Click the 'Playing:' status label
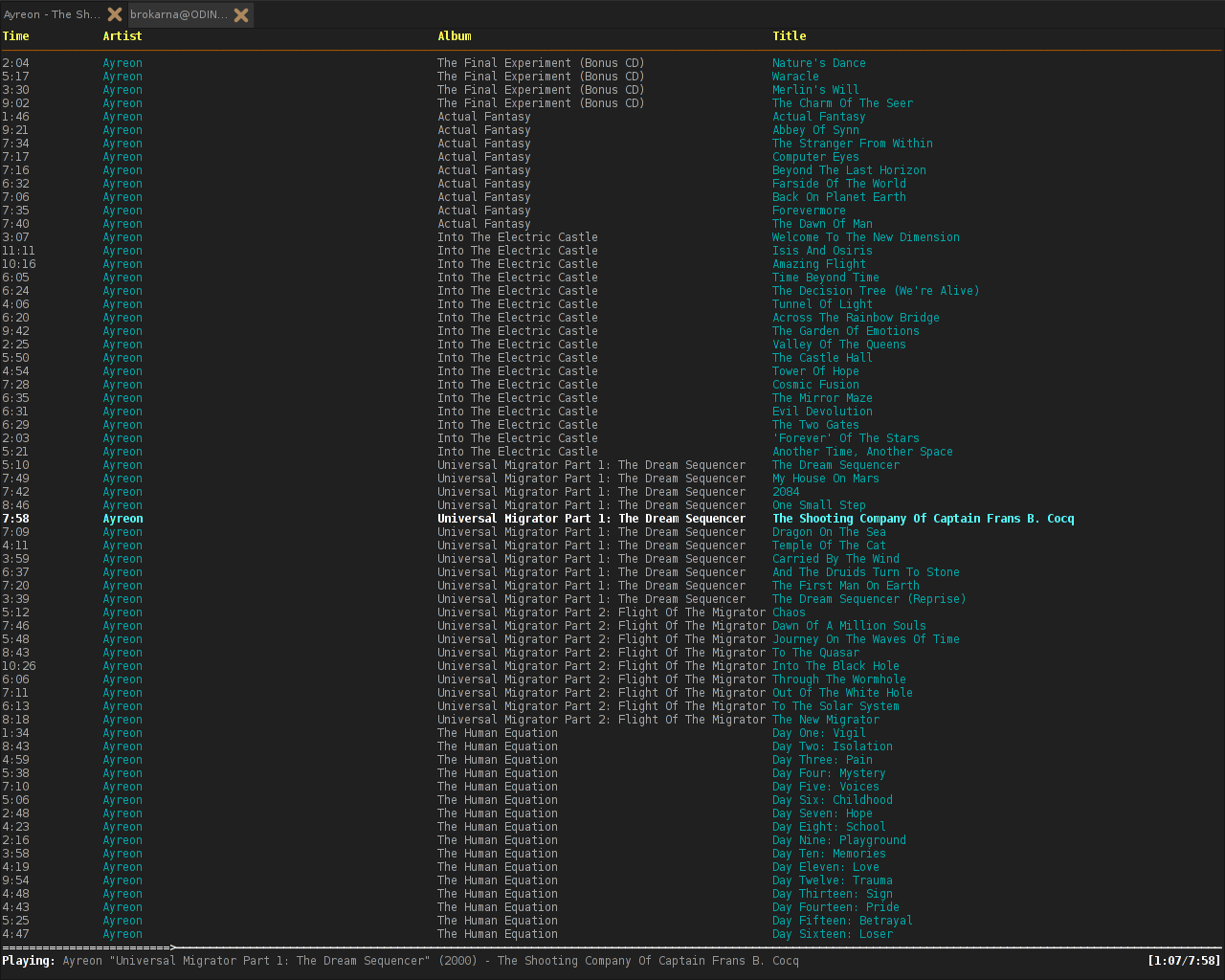This screenshot has width=1225, height=980. coord(29,961)
